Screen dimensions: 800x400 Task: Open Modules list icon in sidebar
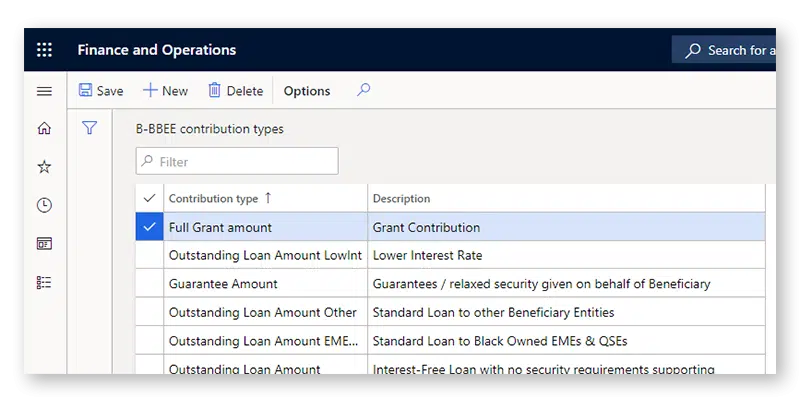point(44,283)
